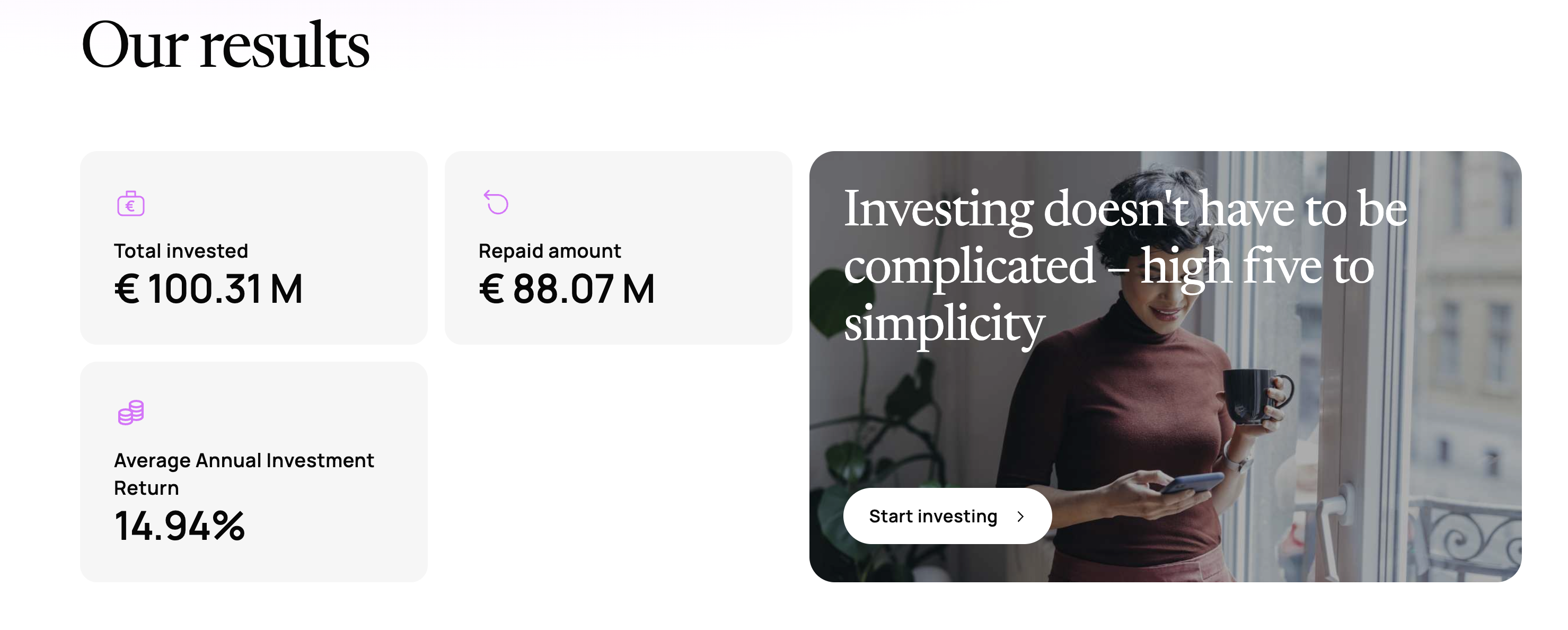Click the Total invested label
The height and width of the screenshot is (630, 1568).
pyautogui.click(x=181, y=251)
